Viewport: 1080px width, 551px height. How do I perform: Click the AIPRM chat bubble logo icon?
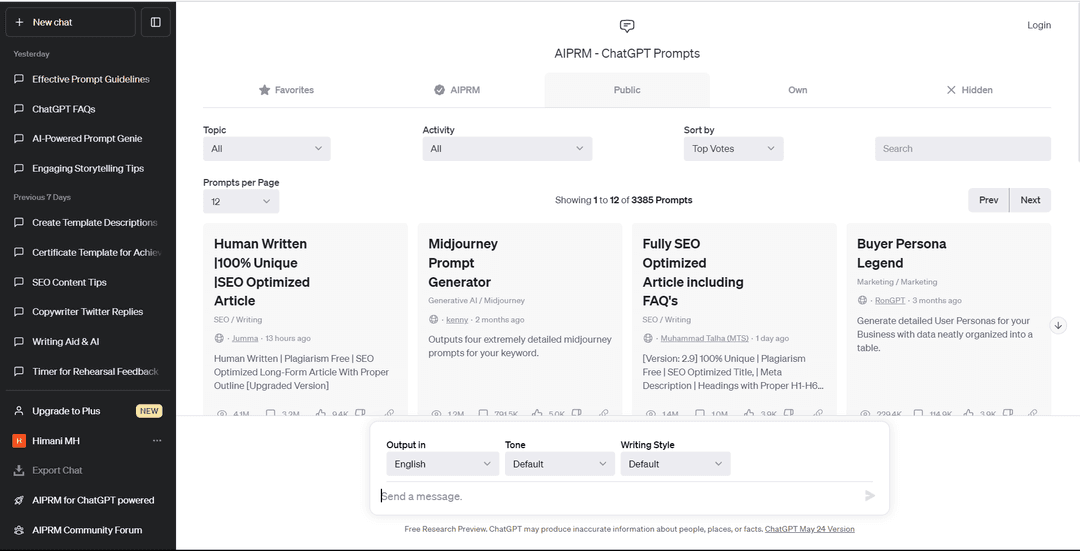(x=627, y=26)
